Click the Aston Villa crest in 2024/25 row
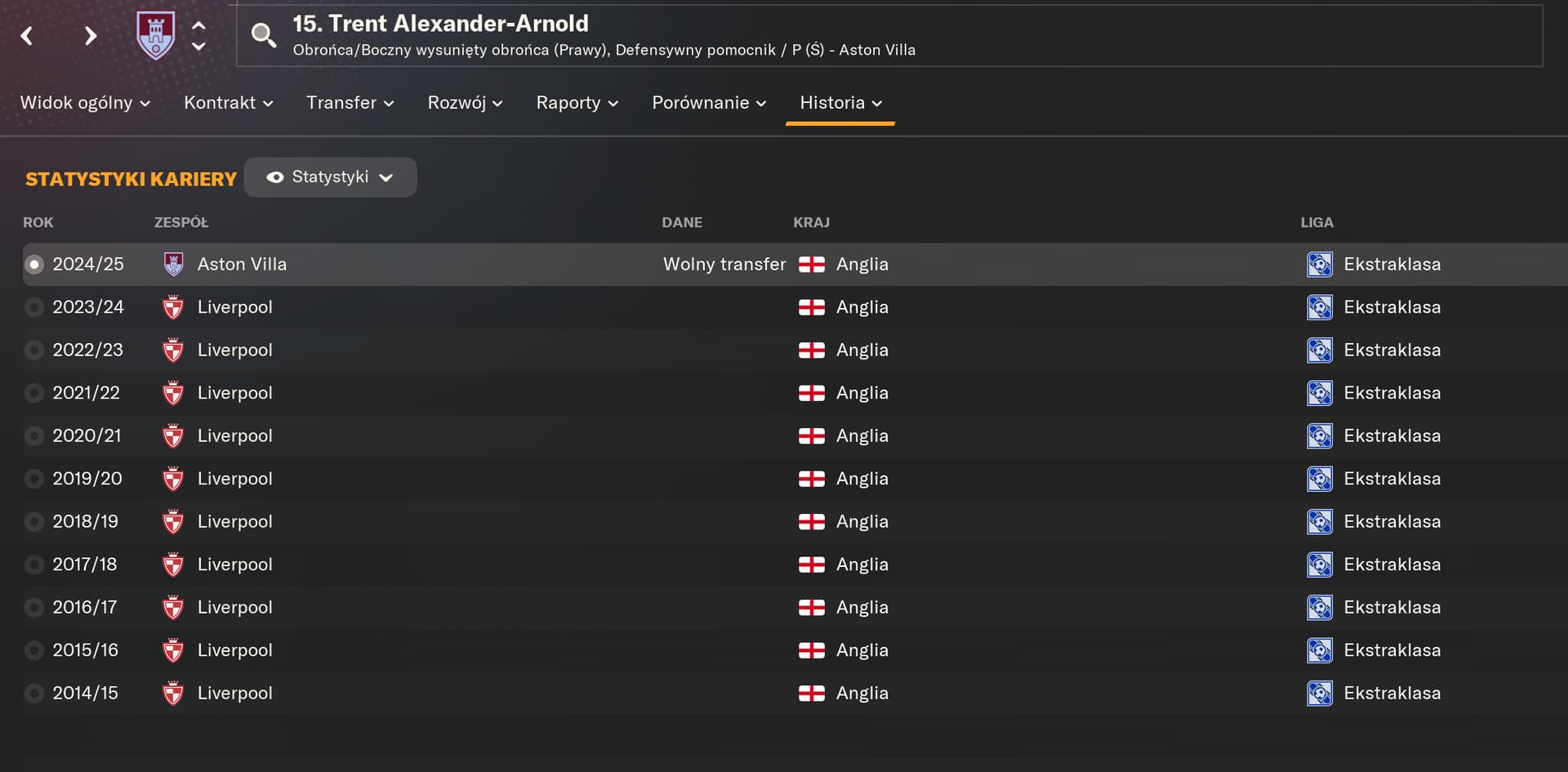 [173, 264]
